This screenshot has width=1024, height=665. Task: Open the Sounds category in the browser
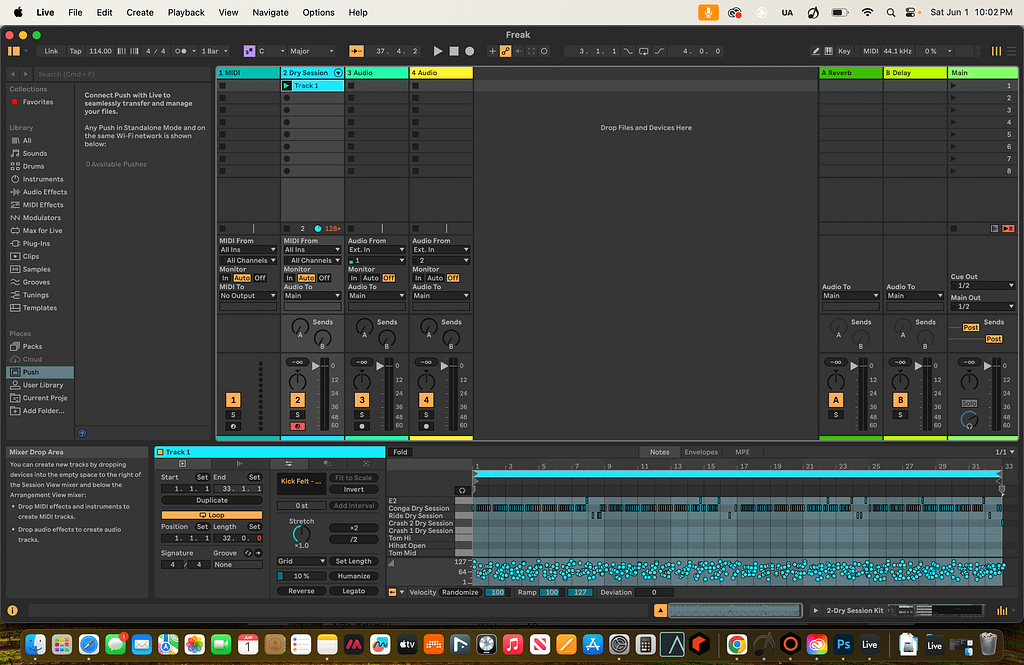tap(35, 153)
